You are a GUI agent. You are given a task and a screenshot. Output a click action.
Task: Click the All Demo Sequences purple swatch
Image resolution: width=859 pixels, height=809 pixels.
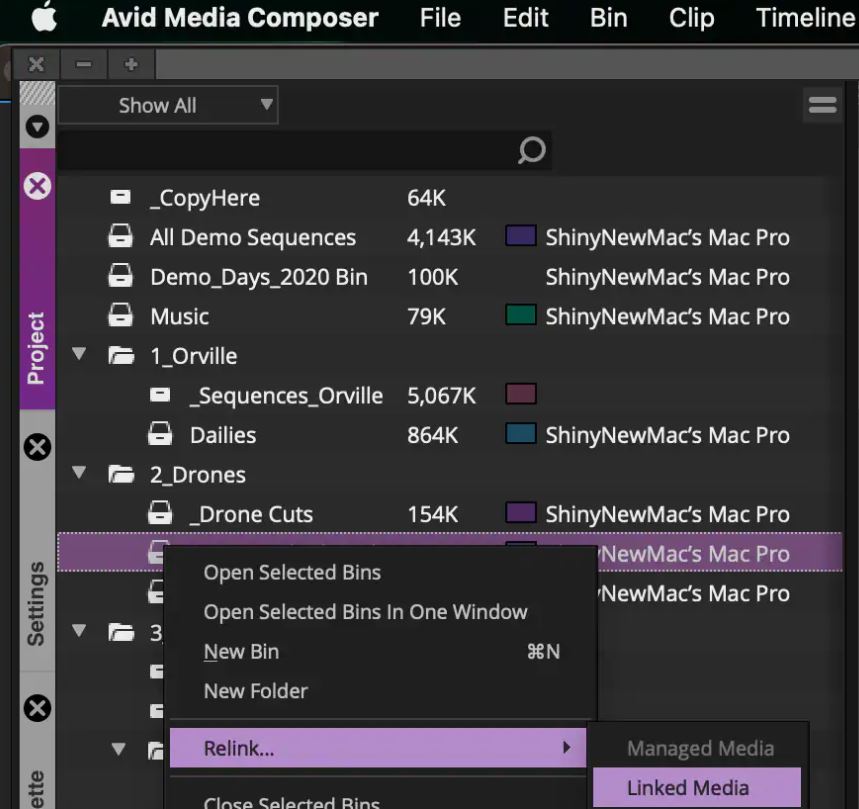pos(520,236)
